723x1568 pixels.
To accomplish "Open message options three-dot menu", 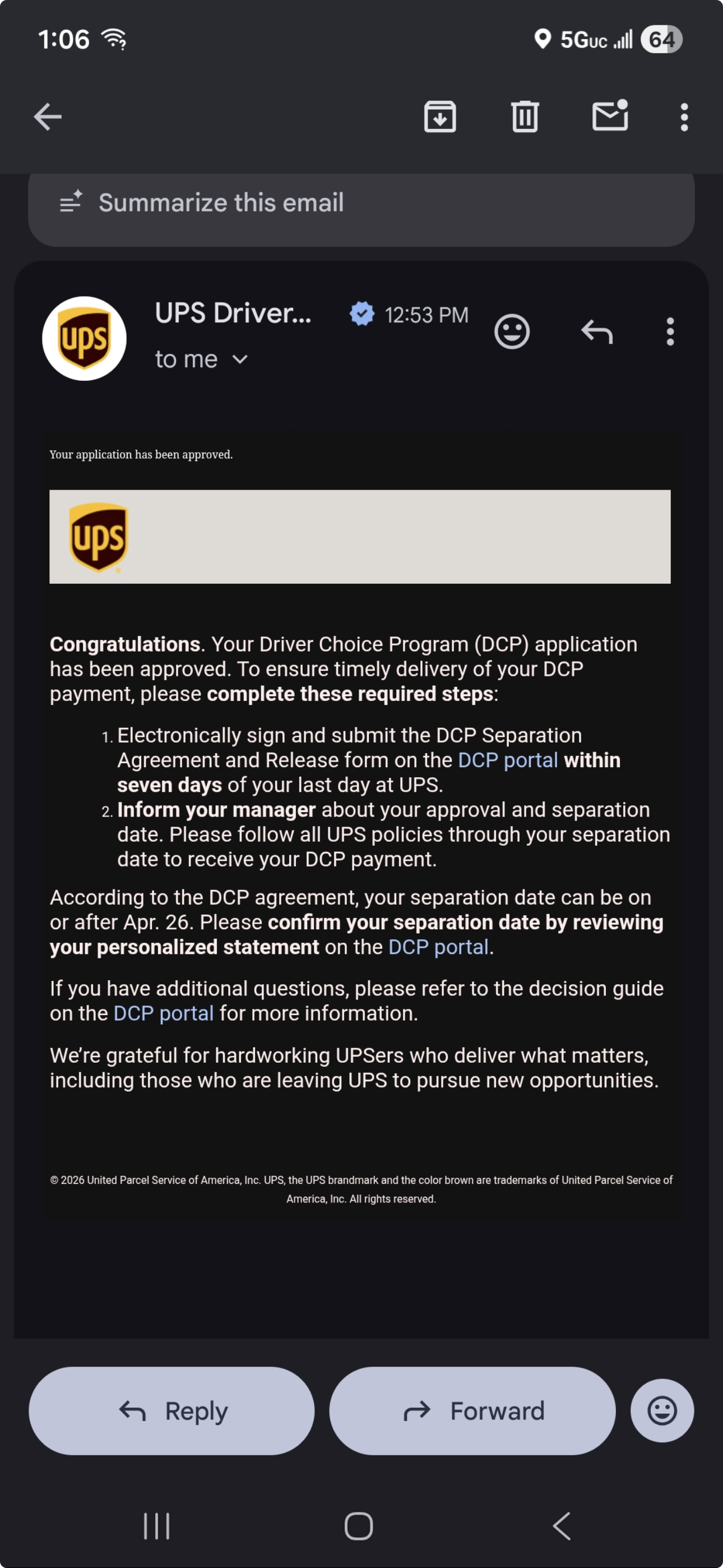I will coord(670,332).
